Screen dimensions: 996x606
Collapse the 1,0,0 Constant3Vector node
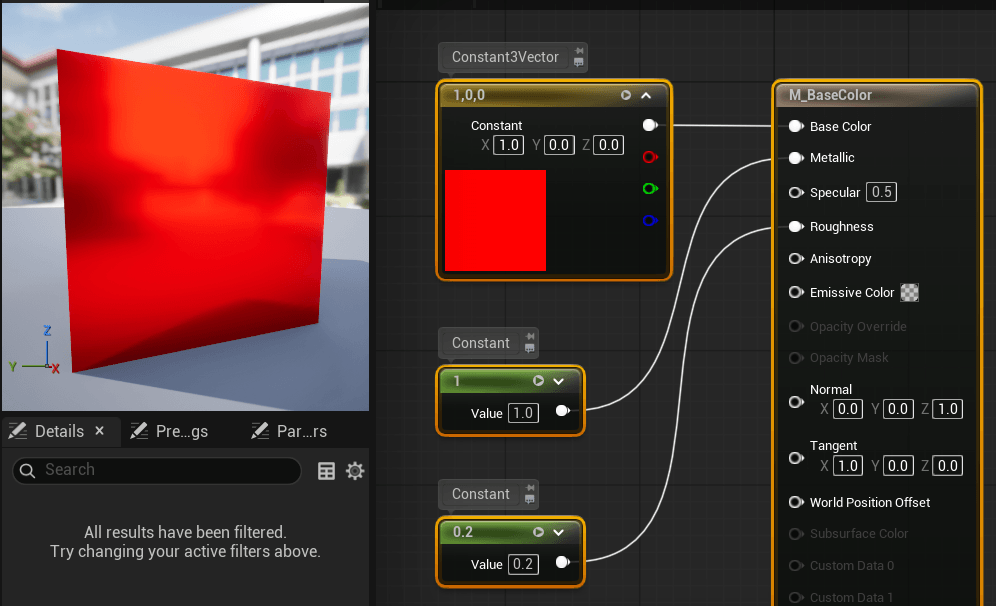pyautogui.click(x=646, y=96)
